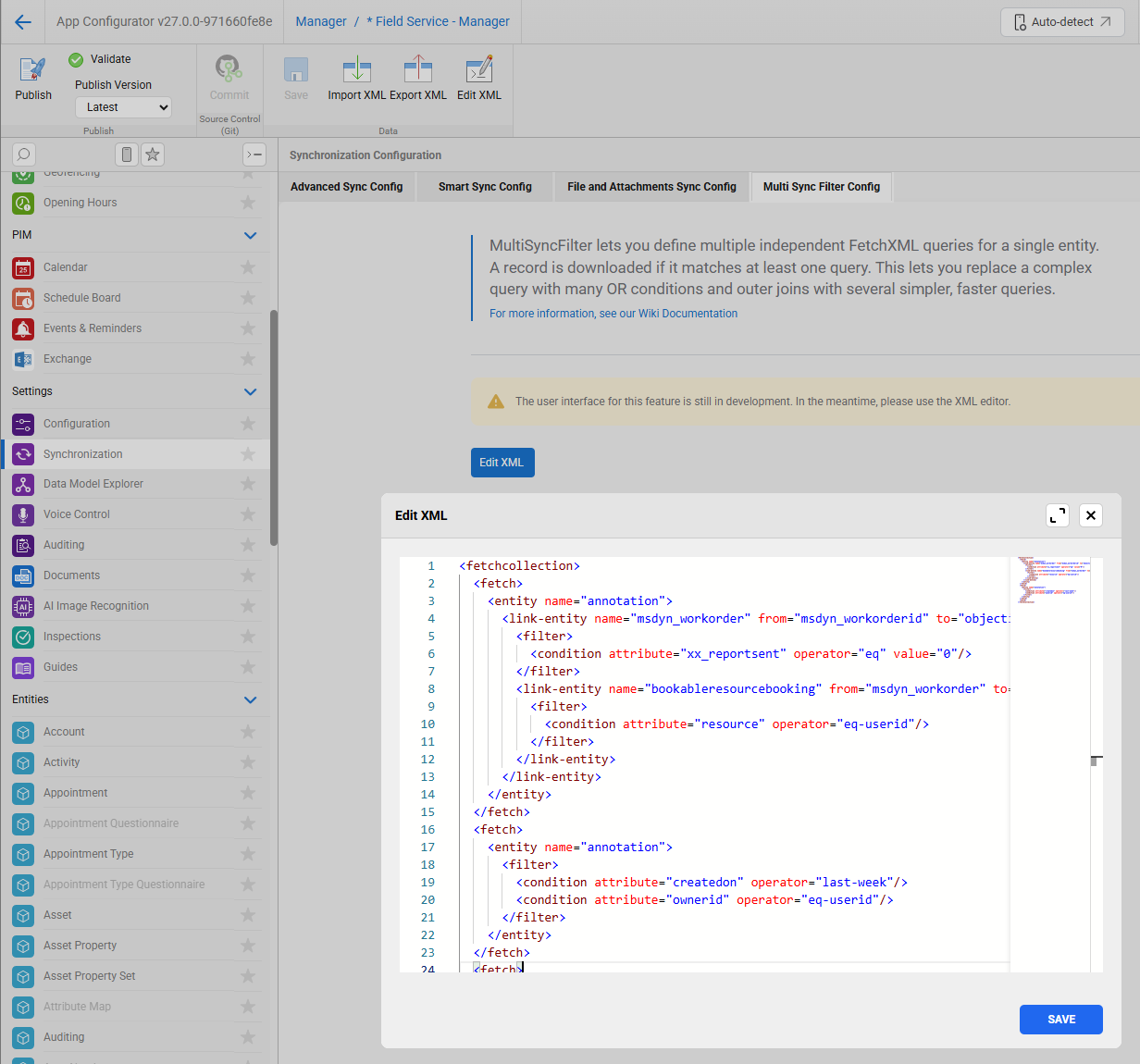Click the Export XML icon

pos(418,69)
